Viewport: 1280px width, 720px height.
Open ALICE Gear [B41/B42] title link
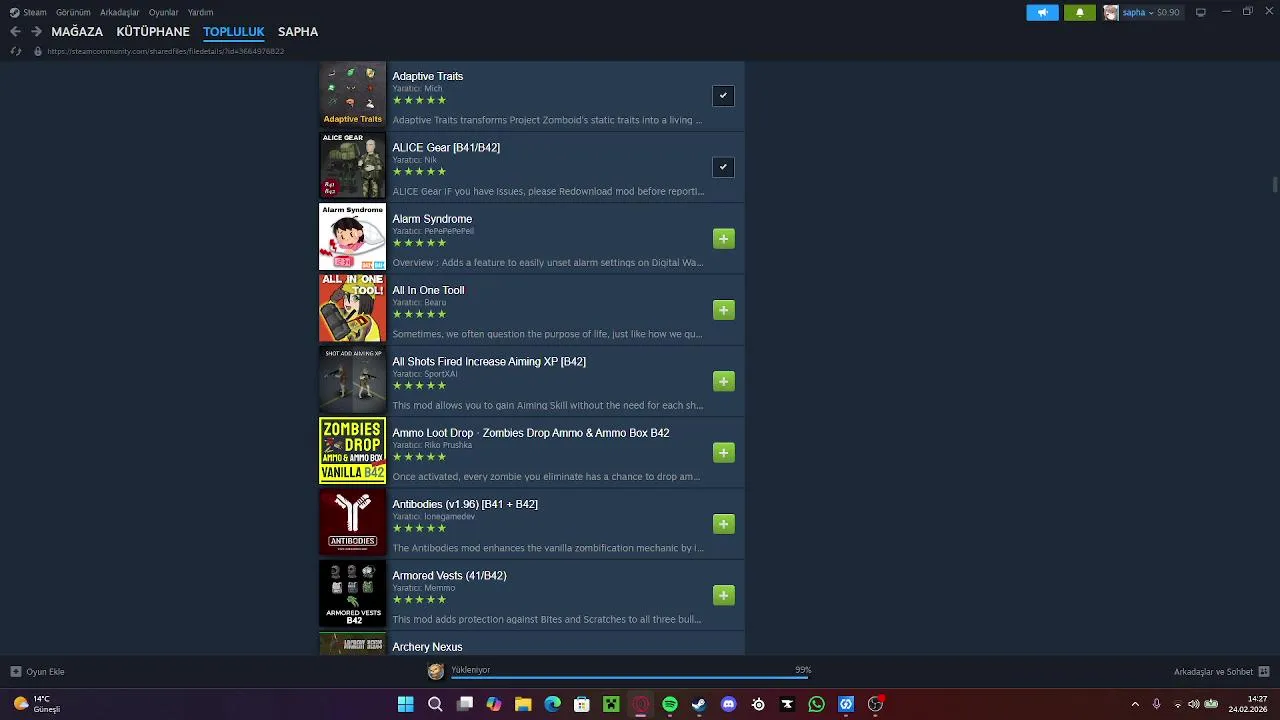click(446, 147)
